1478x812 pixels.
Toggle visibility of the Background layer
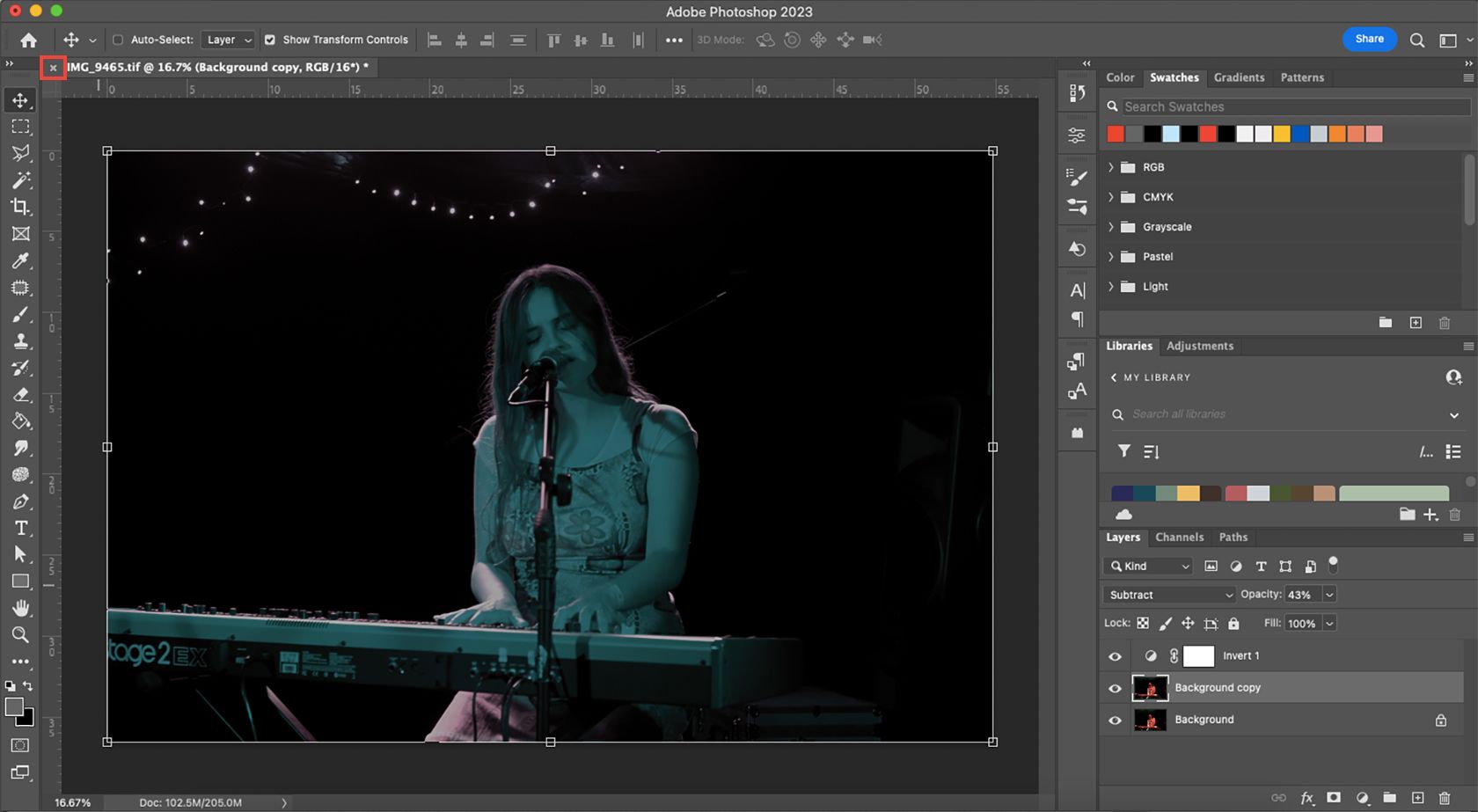(1115, 720)
